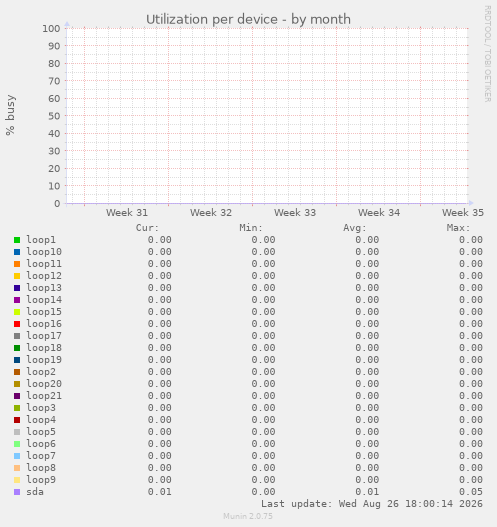Viewport: 497px width, 527px height.
Task: Click the dark blue loop13 swatch
Action: pos(17,288)
